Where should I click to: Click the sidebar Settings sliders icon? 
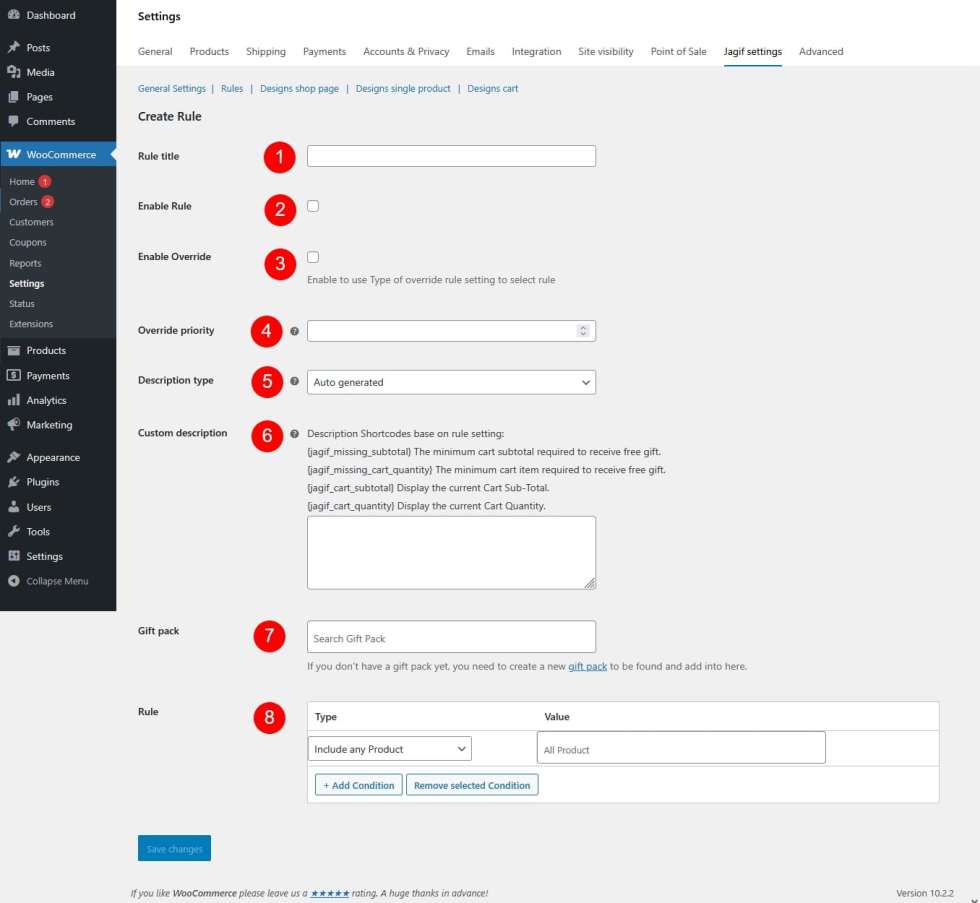tap(13, 556)
